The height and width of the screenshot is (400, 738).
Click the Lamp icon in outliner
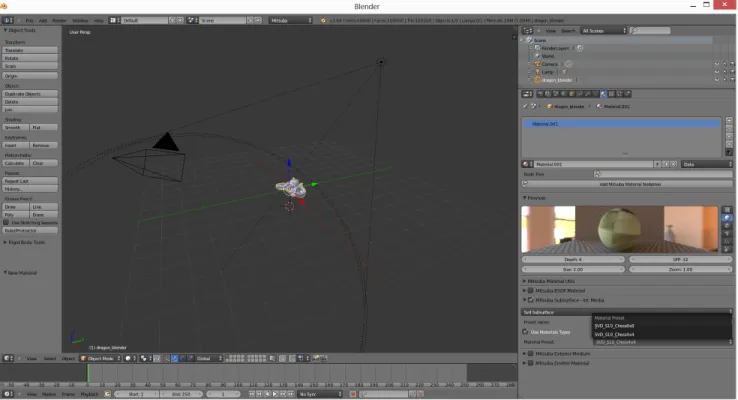pos(537,72)
